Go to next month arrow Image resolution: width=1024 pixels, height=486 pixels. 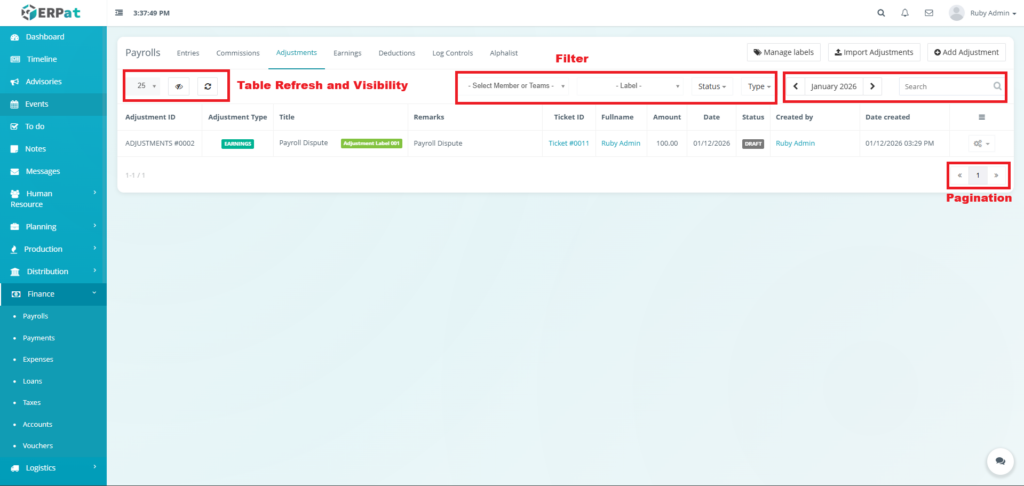pyautogui.click(x=872, y=86)
